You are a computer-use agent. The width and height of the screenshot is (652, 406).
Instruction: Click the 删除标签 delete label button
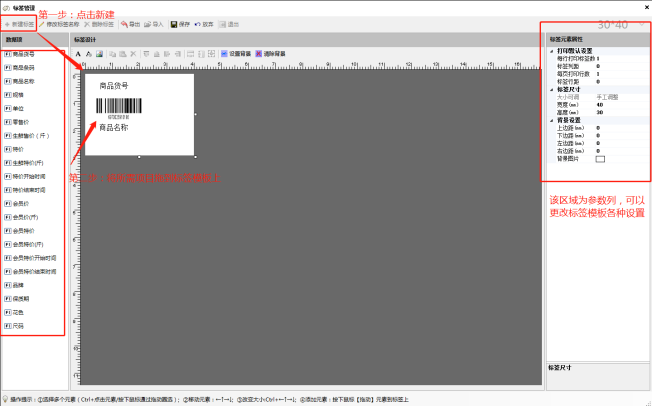coord(99,25)
